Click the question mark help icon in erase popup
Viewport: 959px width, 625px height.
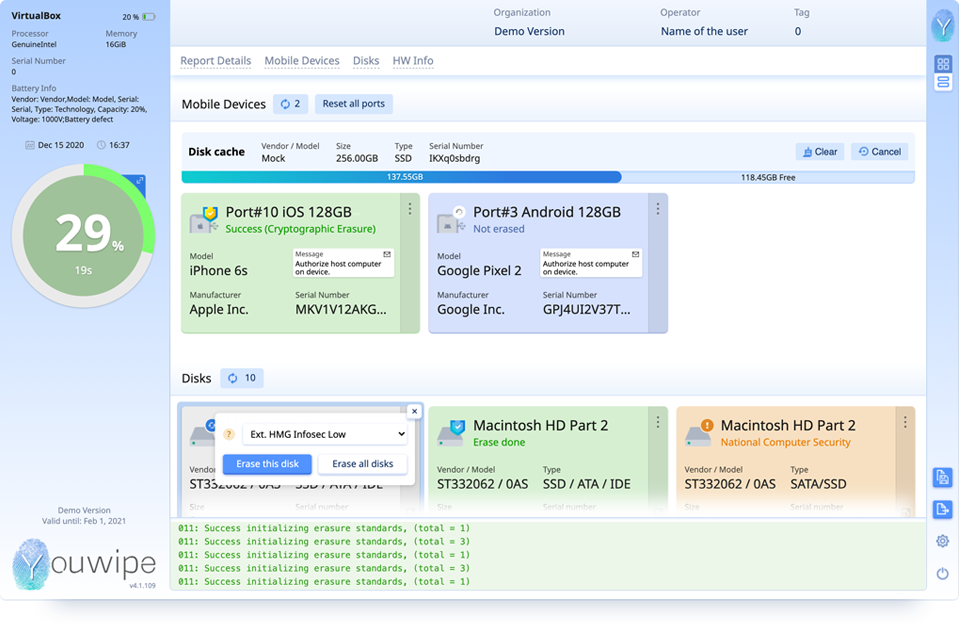tap(229, 434)
